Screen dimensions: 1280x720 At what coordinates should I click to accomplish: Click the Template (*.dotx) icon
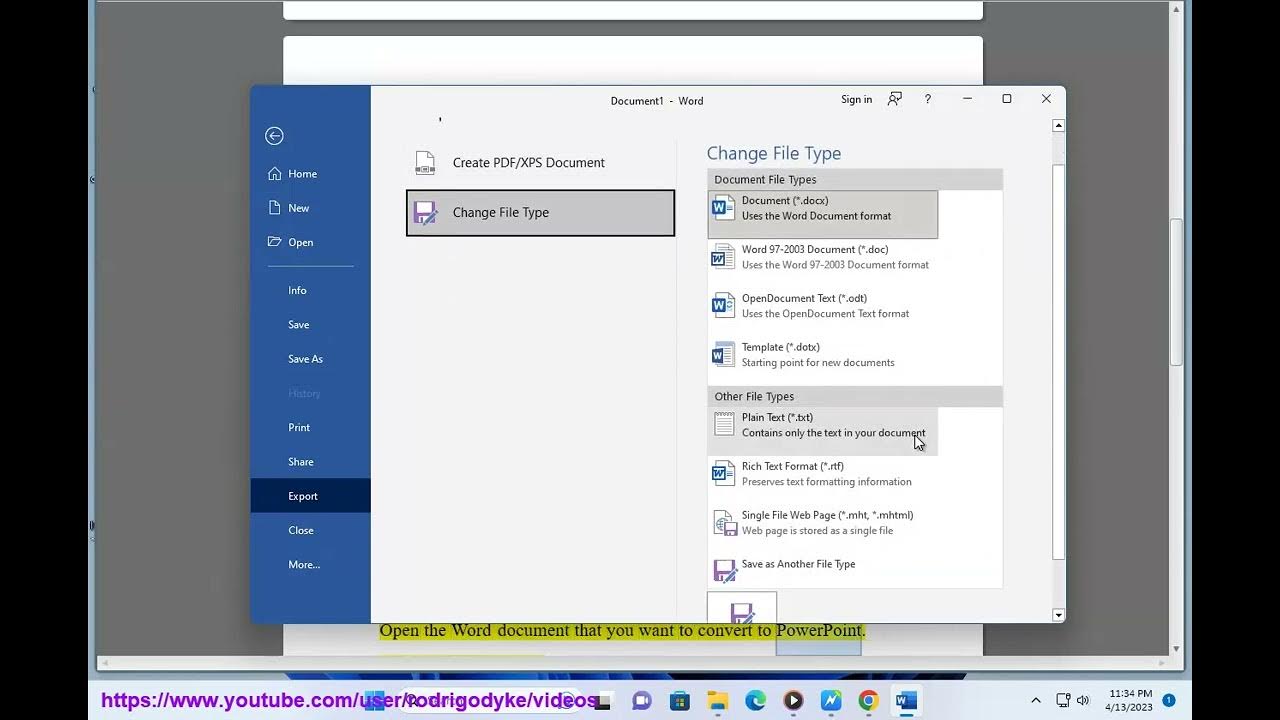[723, 355]
